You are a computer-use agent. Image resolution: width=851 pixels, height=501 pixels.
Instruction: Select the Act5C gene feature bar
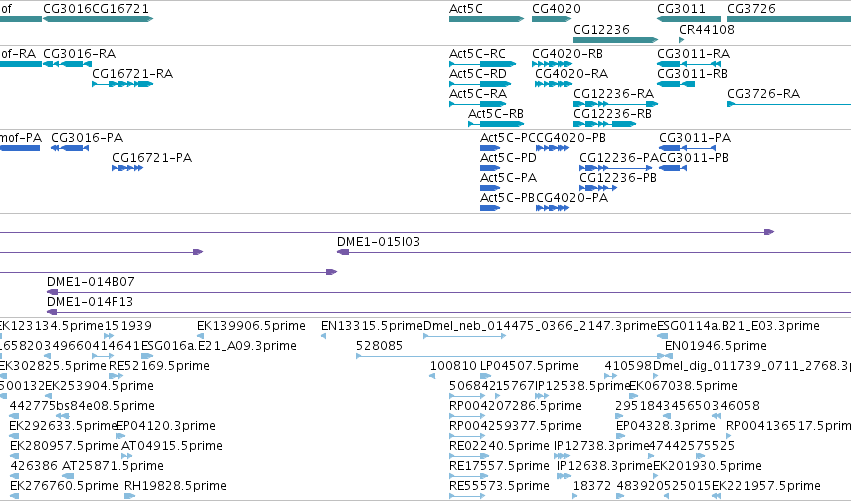(486, 19)
